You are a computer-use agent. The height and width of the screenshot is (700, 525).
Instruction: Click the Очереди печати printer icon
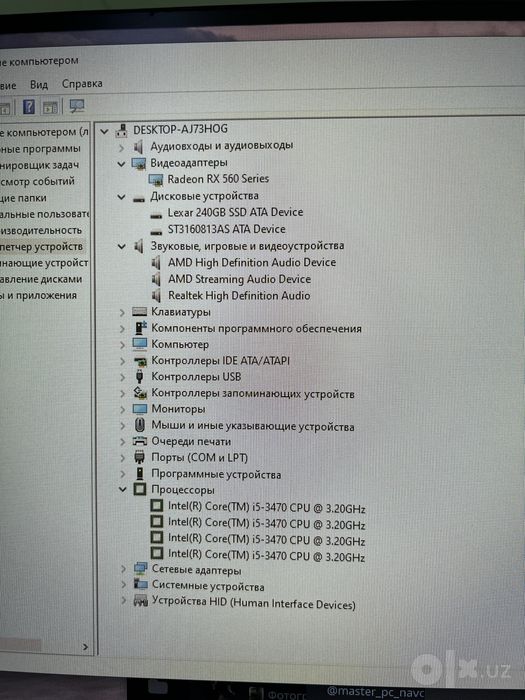point(140,442)
